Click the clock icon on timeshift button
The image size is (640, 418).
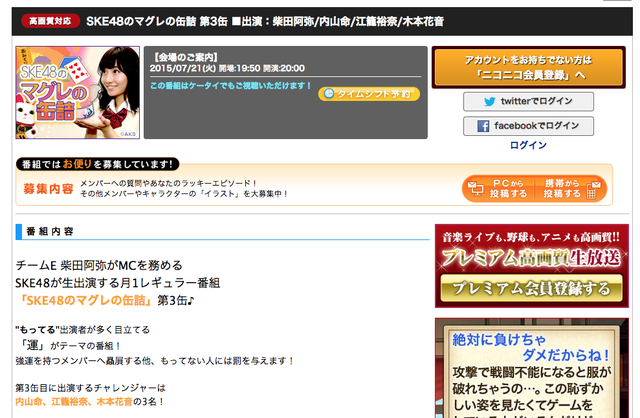pyautogui.click(x=329, y=94)
